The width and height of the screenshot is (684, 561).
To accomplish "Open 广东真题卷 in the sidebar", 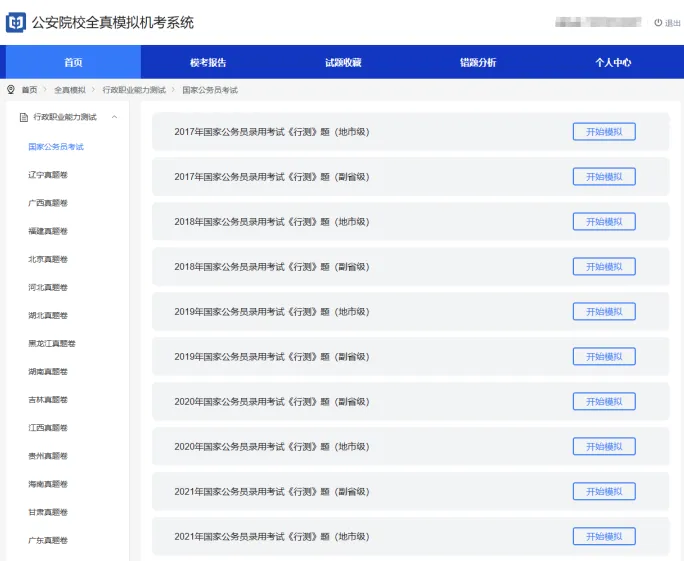I will click(x=48, y=540).
